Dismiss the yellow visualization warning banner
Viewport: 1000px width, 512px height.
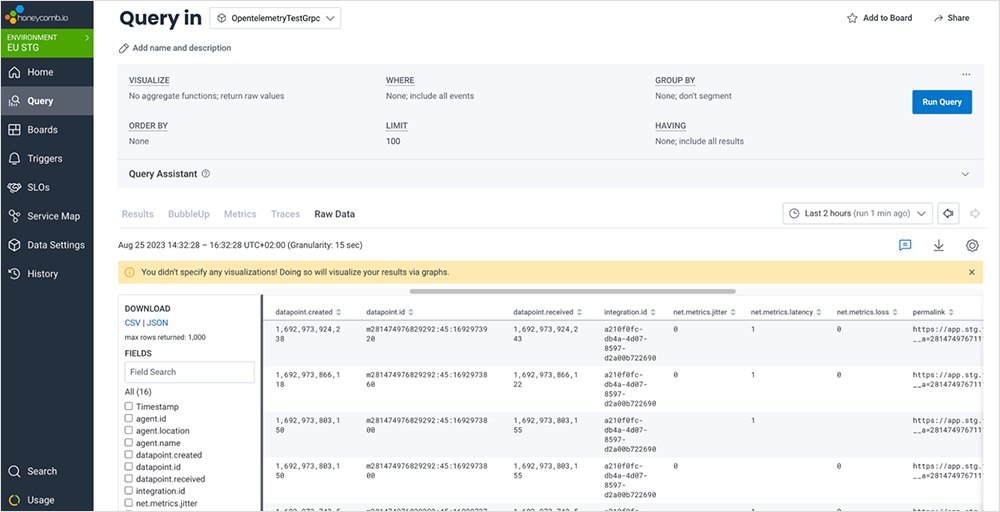pyautogui.click(x=972, y=272)
